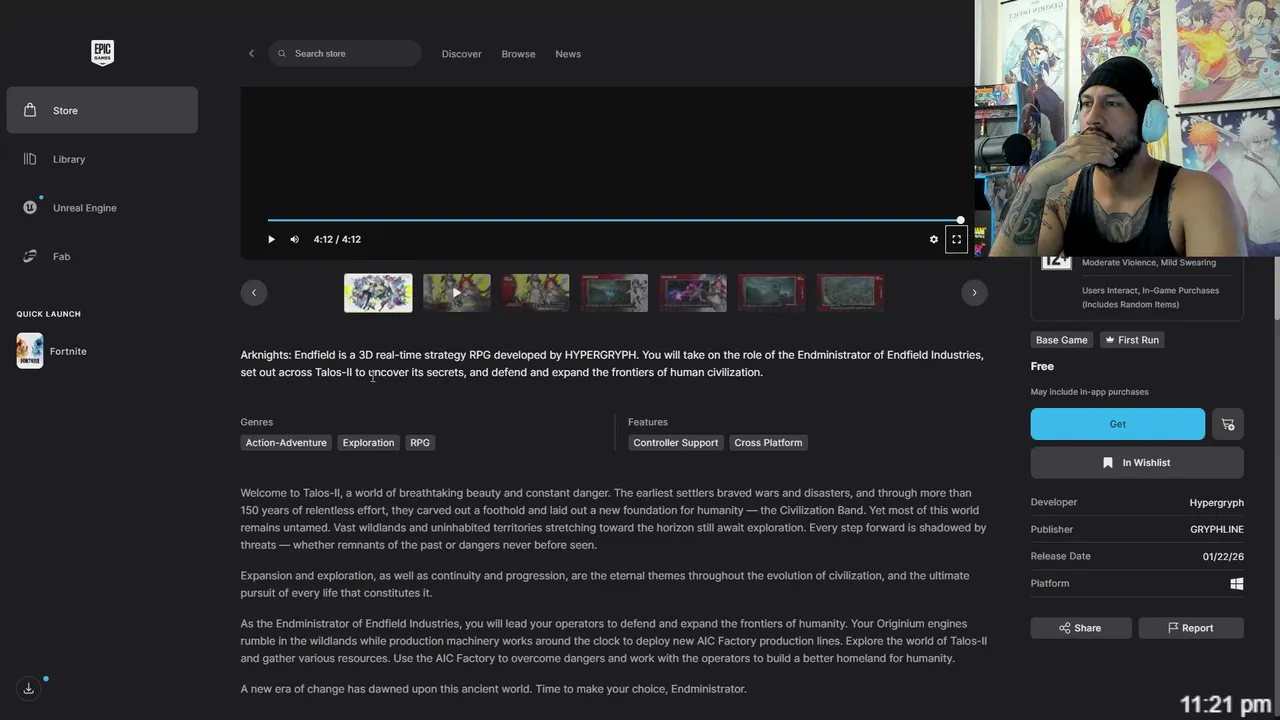Click the page vertical scrollbar
The height and width of the screenshot is (720, 1280).
[1277, 290]
